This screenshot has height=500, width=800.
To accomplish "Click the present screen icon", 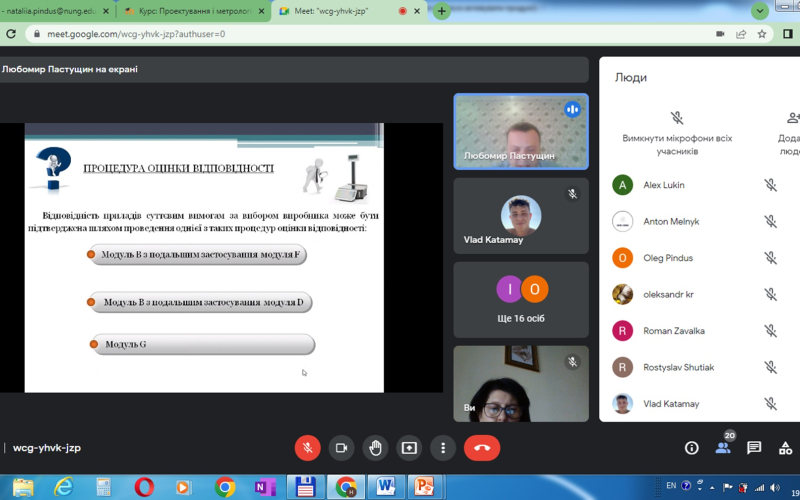I will (409, 448).
